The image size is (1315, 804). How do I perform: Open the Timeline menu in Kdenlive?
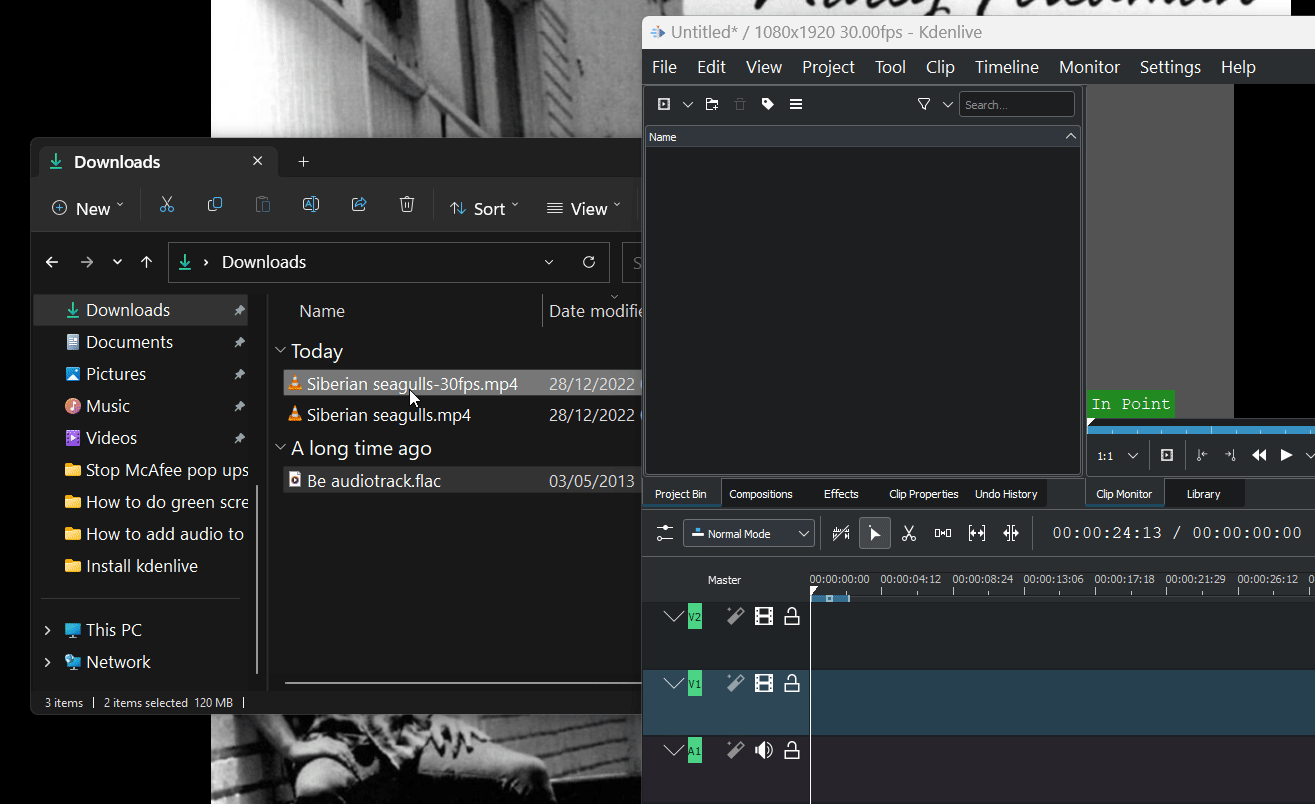coord(1006,67)
